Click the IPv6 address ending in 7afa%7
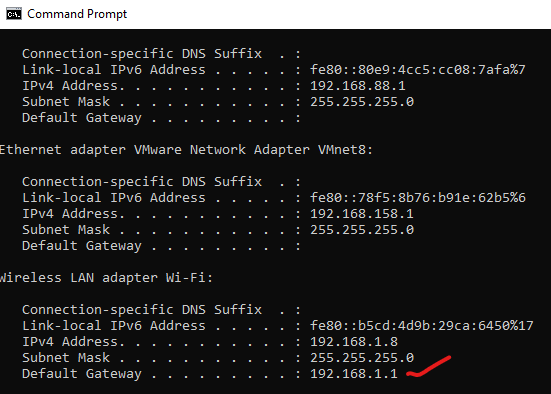This screenshot has width=551, height=394. pos(417,70)
